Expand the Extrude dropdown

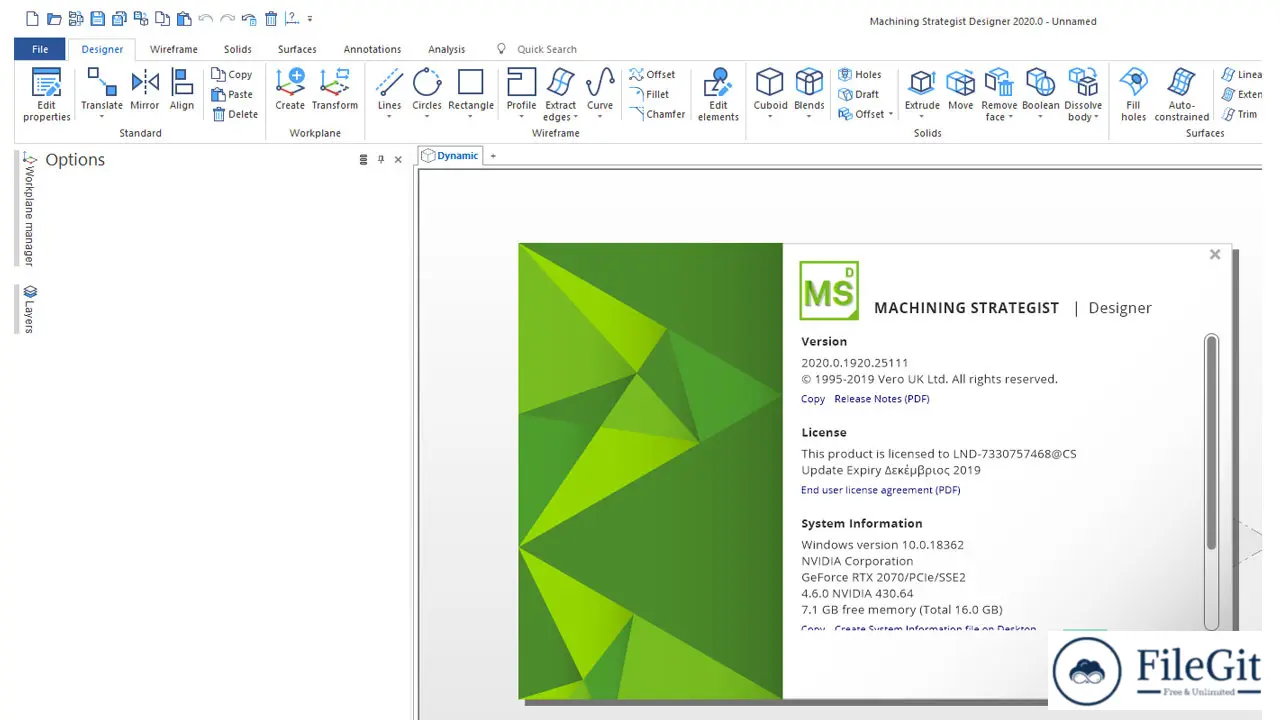pyautogui.click(x=922, y=117)
